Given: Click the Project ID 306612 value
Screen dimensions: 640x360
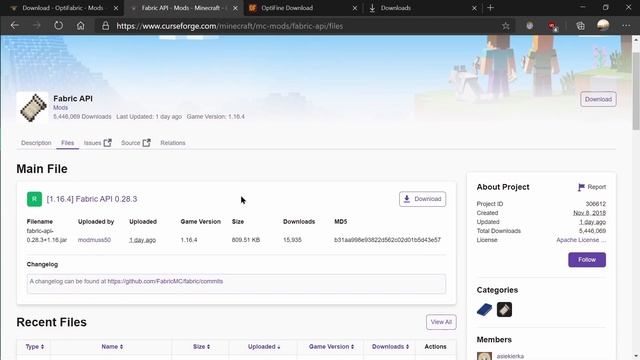Looking at the screenshot, I should [596, 204].
